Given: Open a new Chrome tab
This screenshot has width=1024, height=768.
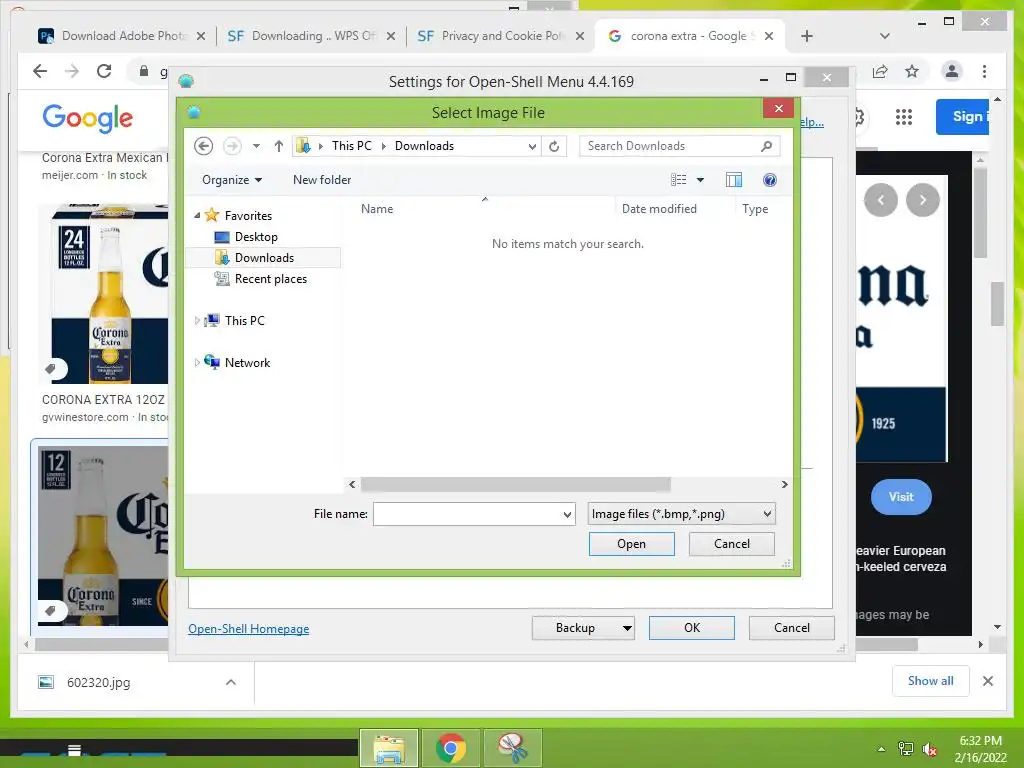Looking at the screenshot, I should tap(807, 36).
